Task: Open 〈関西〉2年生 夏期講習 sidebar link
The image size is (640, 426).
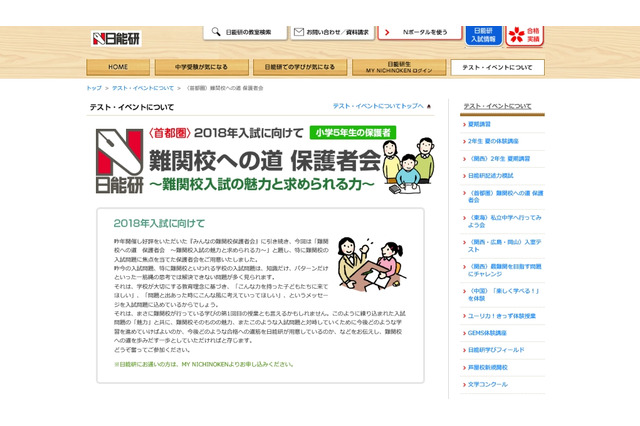Action: pyautogui.click(x=499, y=159)
